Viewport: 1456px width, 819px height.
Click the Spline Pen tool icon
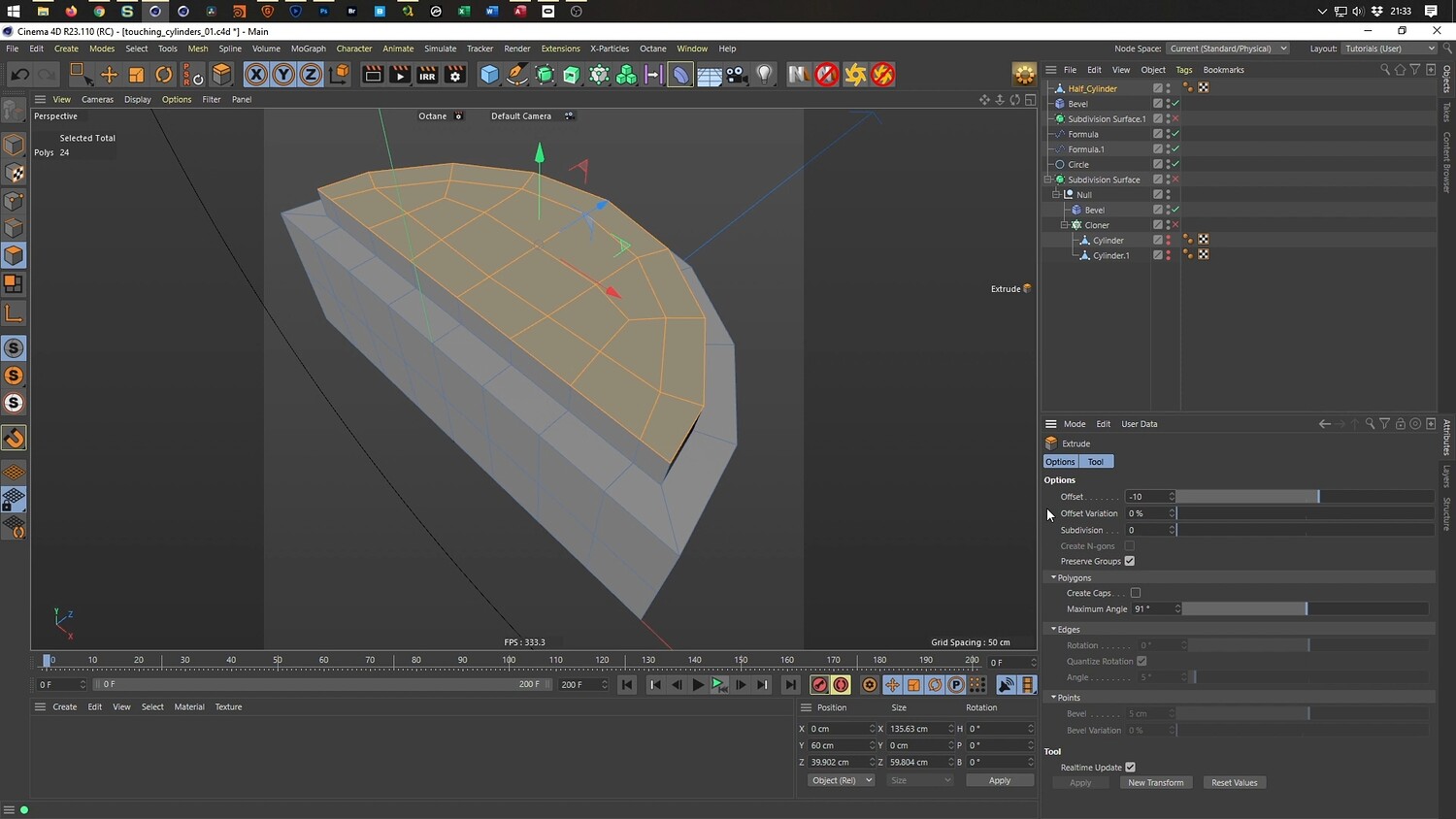tap(517, 75)
